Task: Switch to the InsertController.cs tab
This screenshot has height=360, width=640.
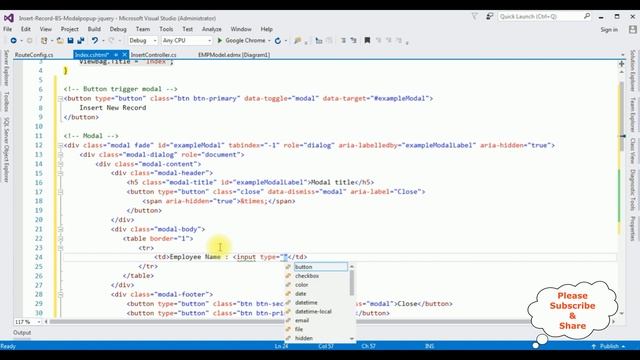Action: [153, 55]
